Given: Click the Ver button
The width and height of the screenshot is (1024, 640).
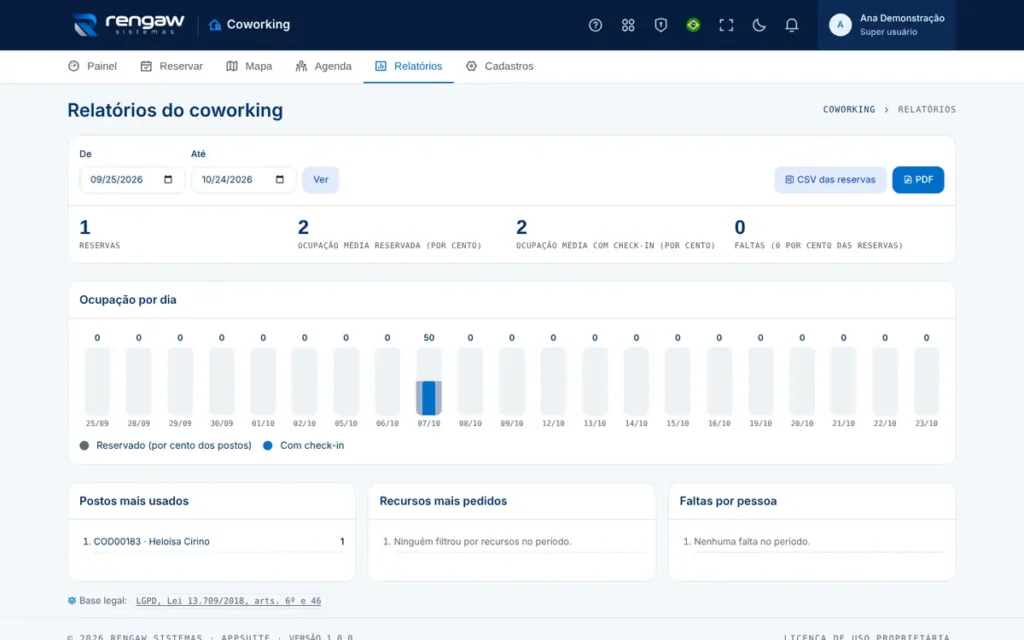Looking at the screenshot, I should point(321,180).
